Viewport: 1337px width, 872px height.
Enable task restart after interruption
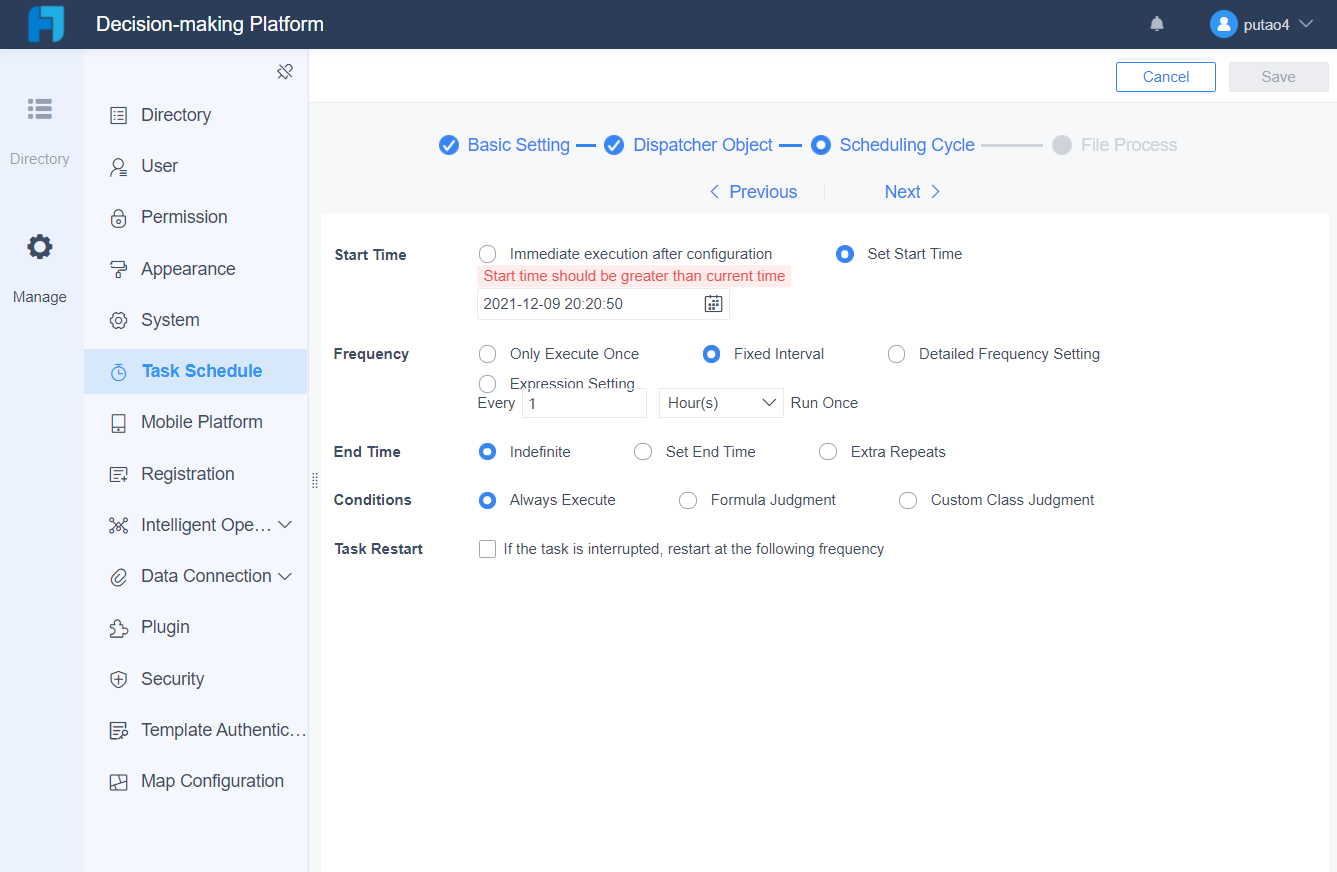(x=487, y=548)
